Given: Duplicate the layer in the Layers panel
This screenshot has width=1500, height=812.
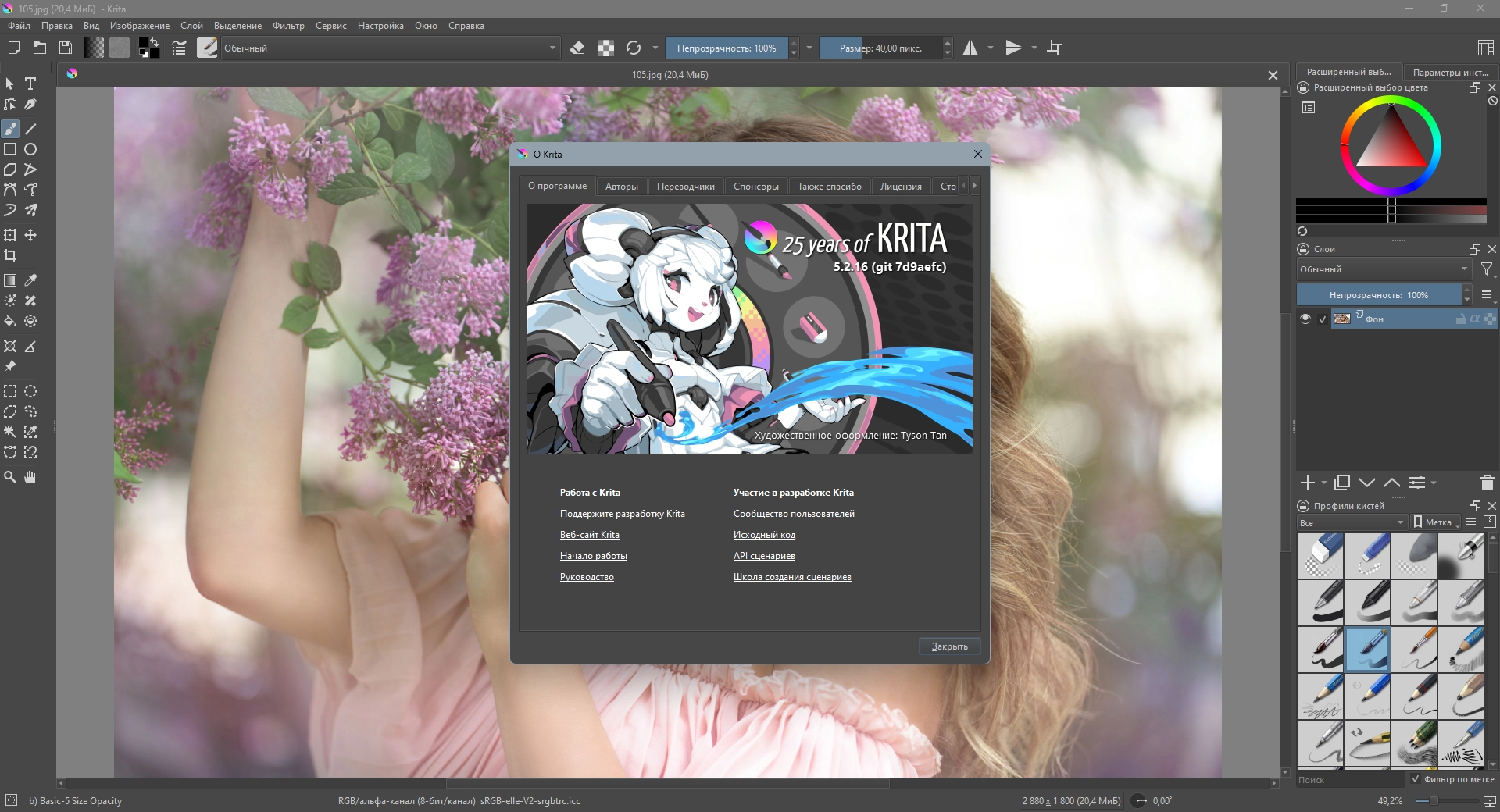Looking at the screenshot, I should click(1342, 483).
